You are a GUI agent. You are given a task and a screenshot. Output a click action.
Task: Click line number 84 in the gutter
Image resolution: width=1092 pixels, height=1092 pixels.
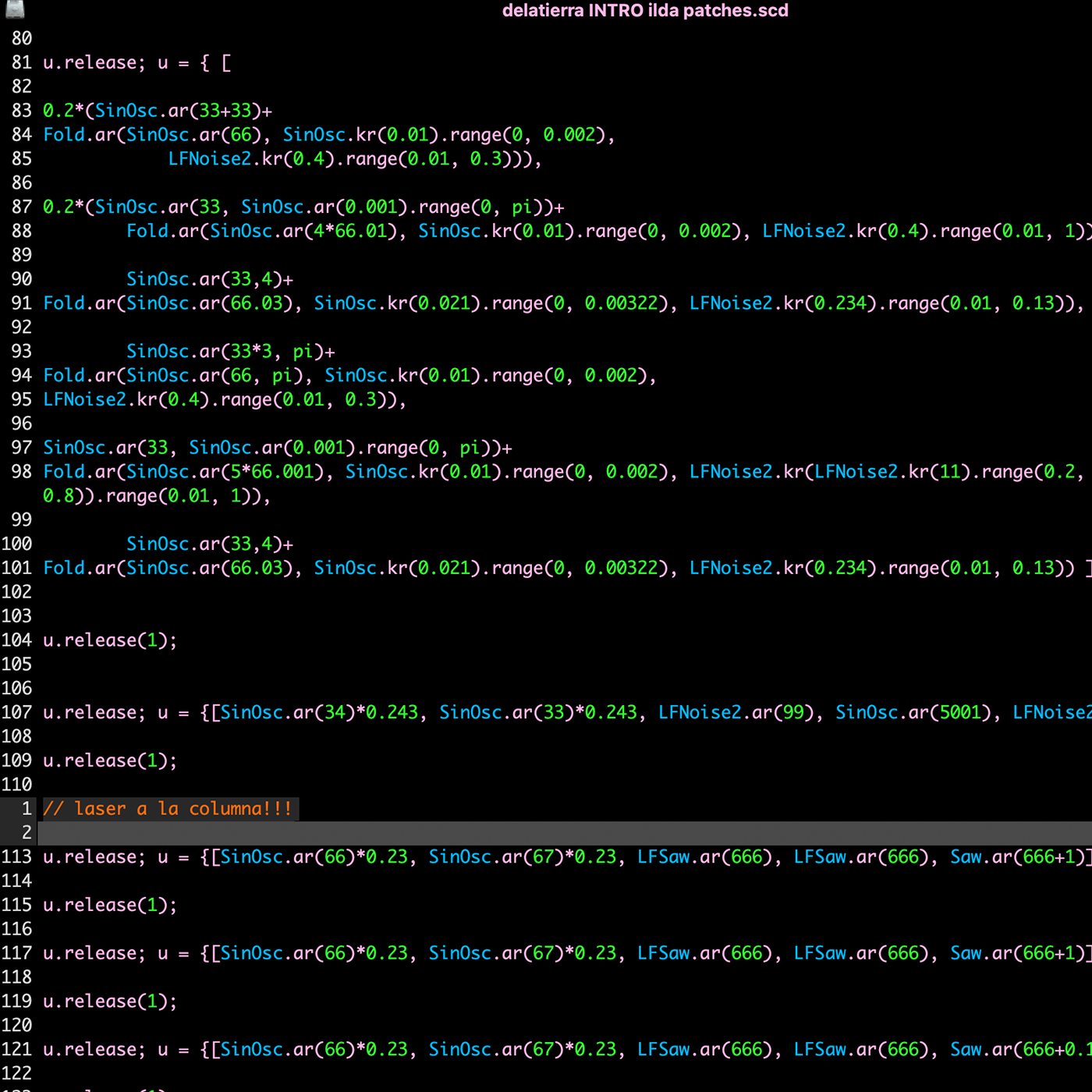22,135
